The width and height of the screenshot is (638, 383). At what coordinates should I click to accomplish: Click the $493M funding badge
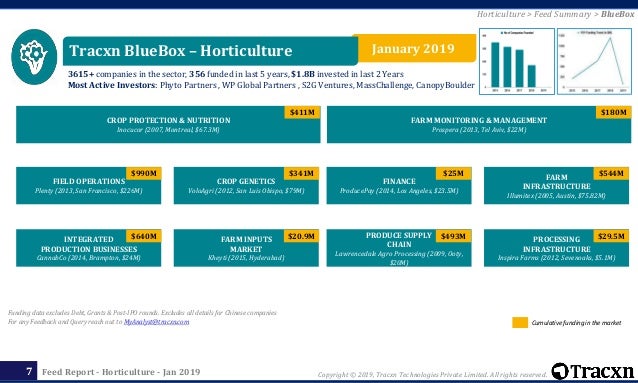click(x=453, y=236)
